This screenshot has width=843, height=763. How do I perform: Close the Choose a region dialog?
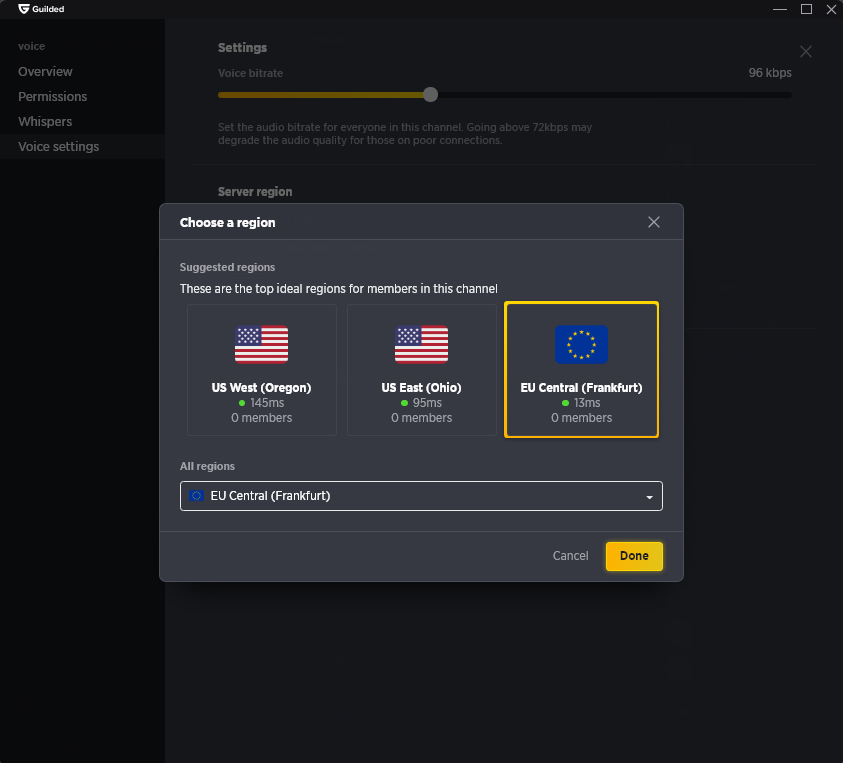[x=653, y=222]
